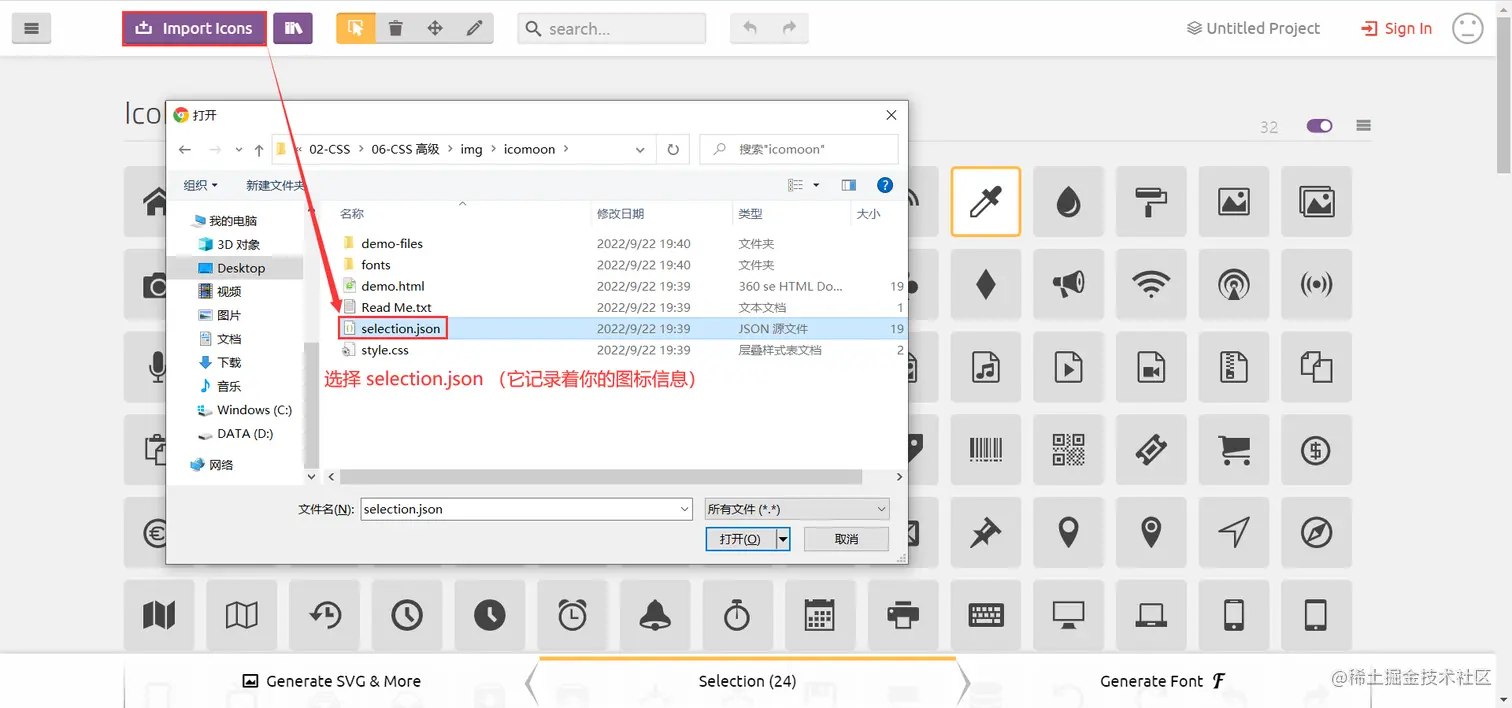The height and width of the screenshot is (708, 1512).
Task: Select the pencil edit tool
Action: click(x=473, y=28)
